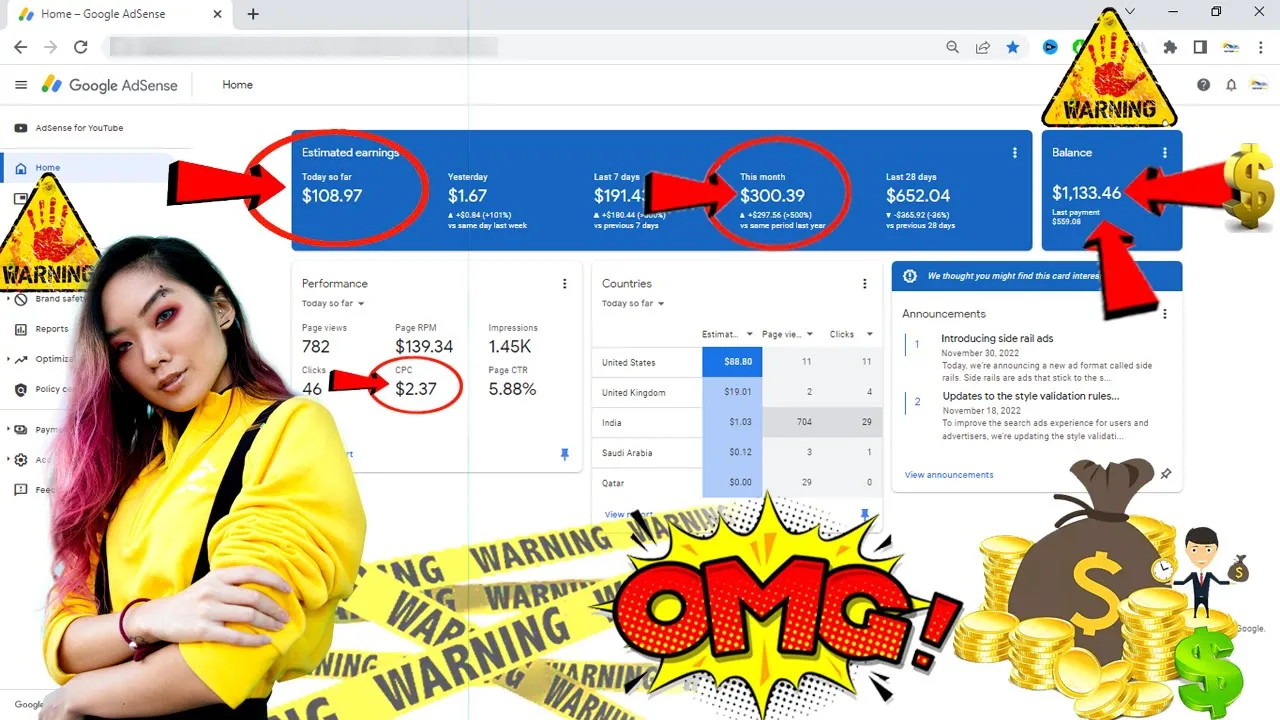Open tab search chevron in title bar
1280x720 pixels.
1130,12
